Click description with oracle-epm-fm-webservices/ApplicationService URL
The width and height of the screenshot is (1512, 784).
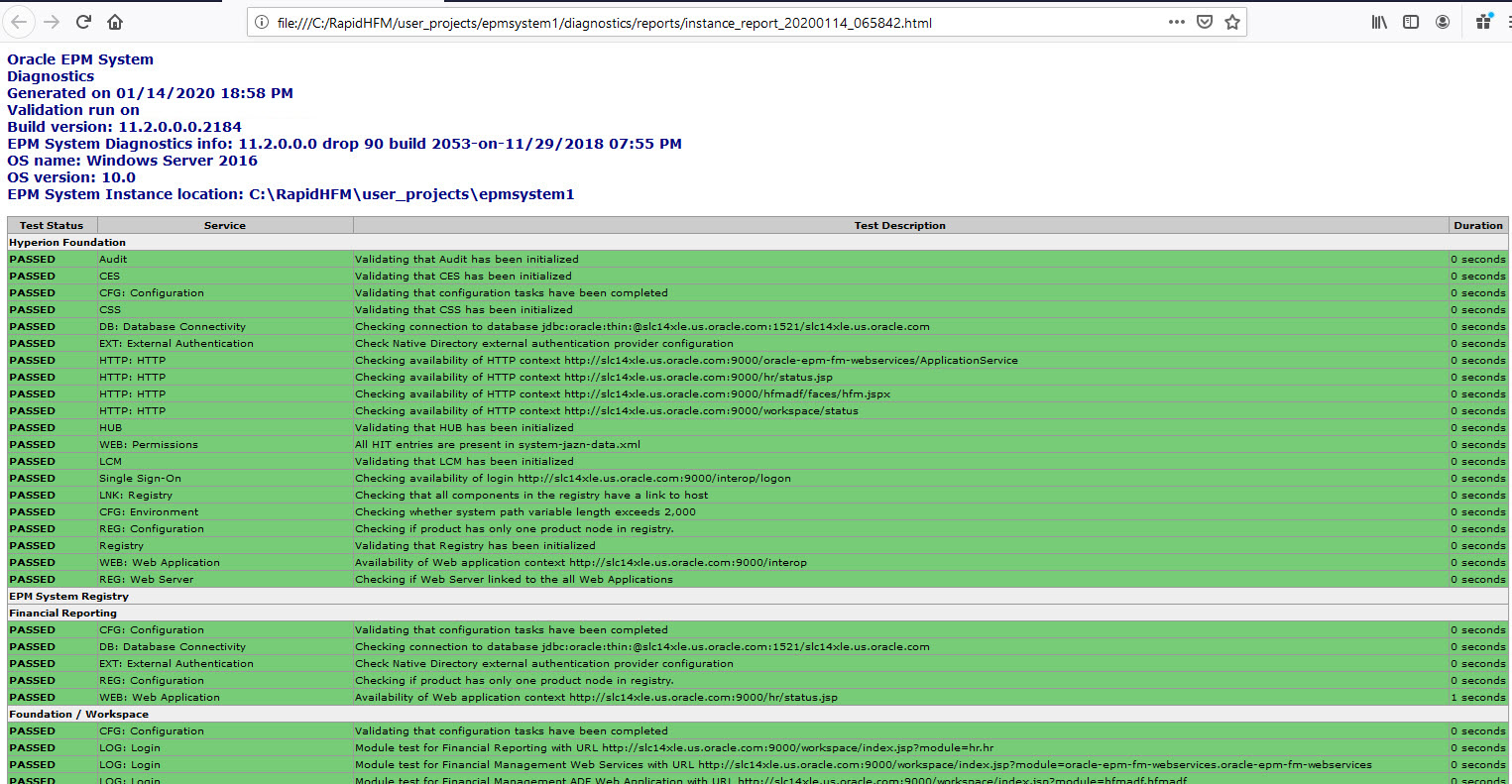point(686,360)
